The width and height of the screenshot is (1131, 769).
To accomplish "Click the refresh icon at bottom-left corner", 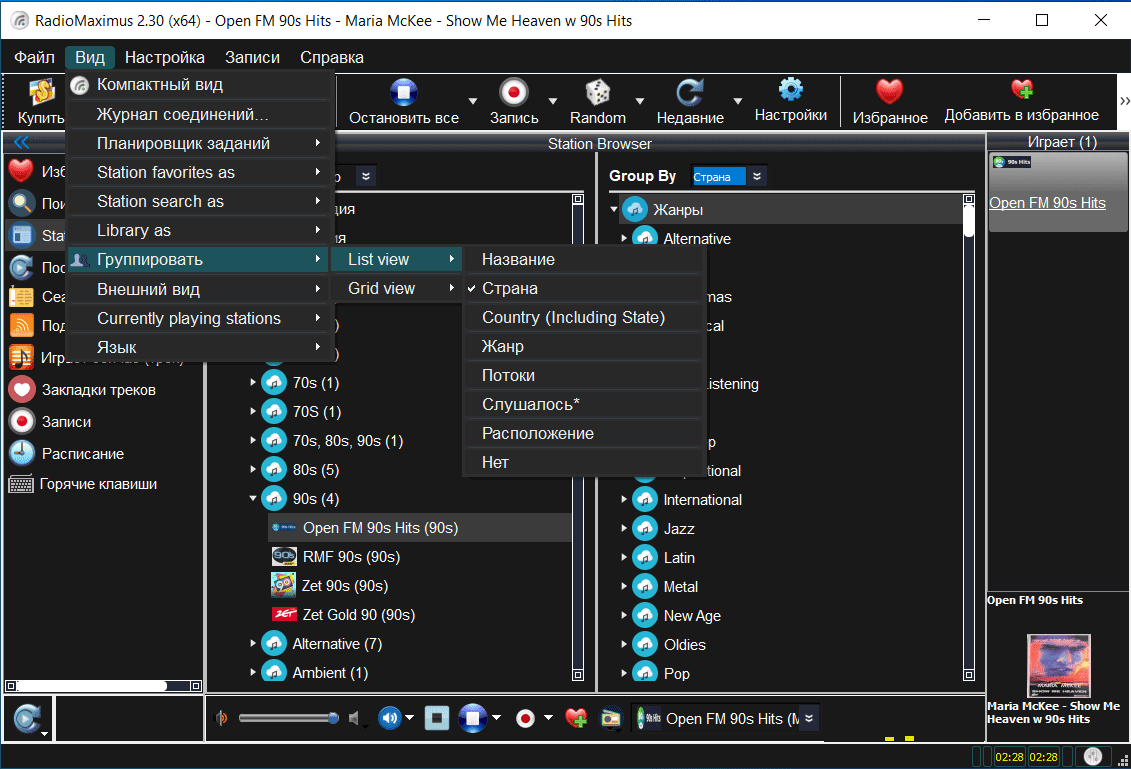I will [x=27, y=718].
